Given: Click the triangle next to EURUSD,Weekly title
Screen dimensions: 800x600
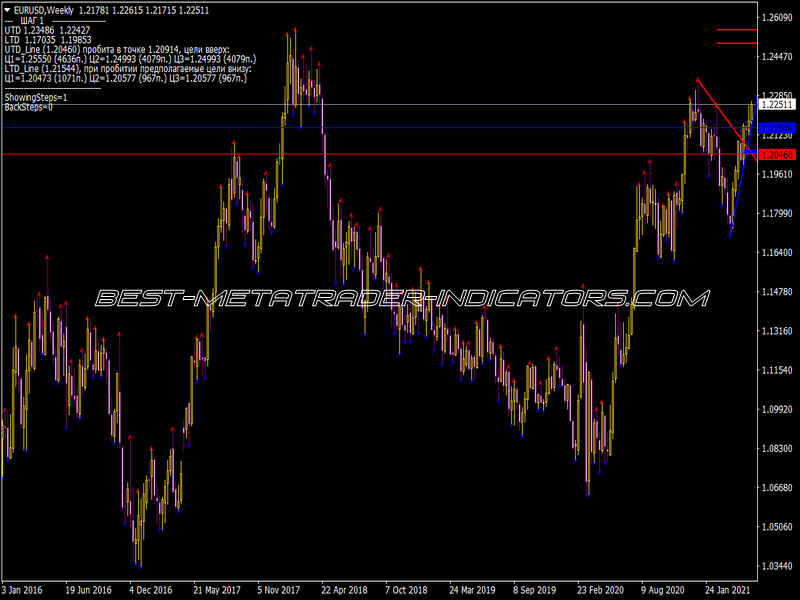Looking at the screenshot, I should [7, 10].
